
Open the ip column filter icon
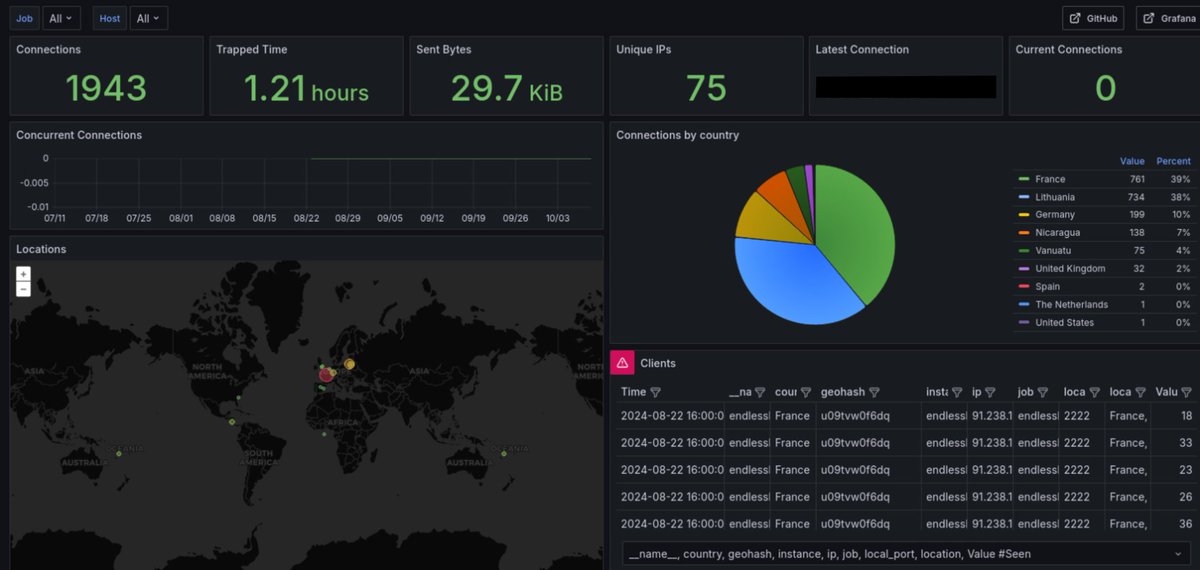click(990, 393)
